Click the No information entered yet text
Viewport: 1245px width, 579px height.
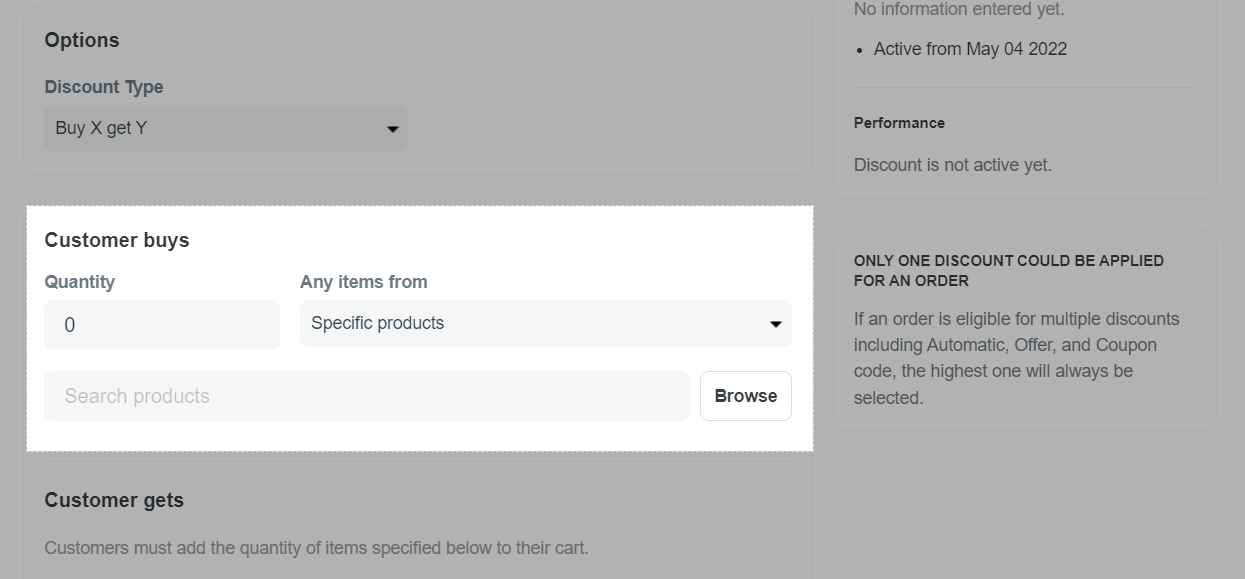click(x=959, y=10)
